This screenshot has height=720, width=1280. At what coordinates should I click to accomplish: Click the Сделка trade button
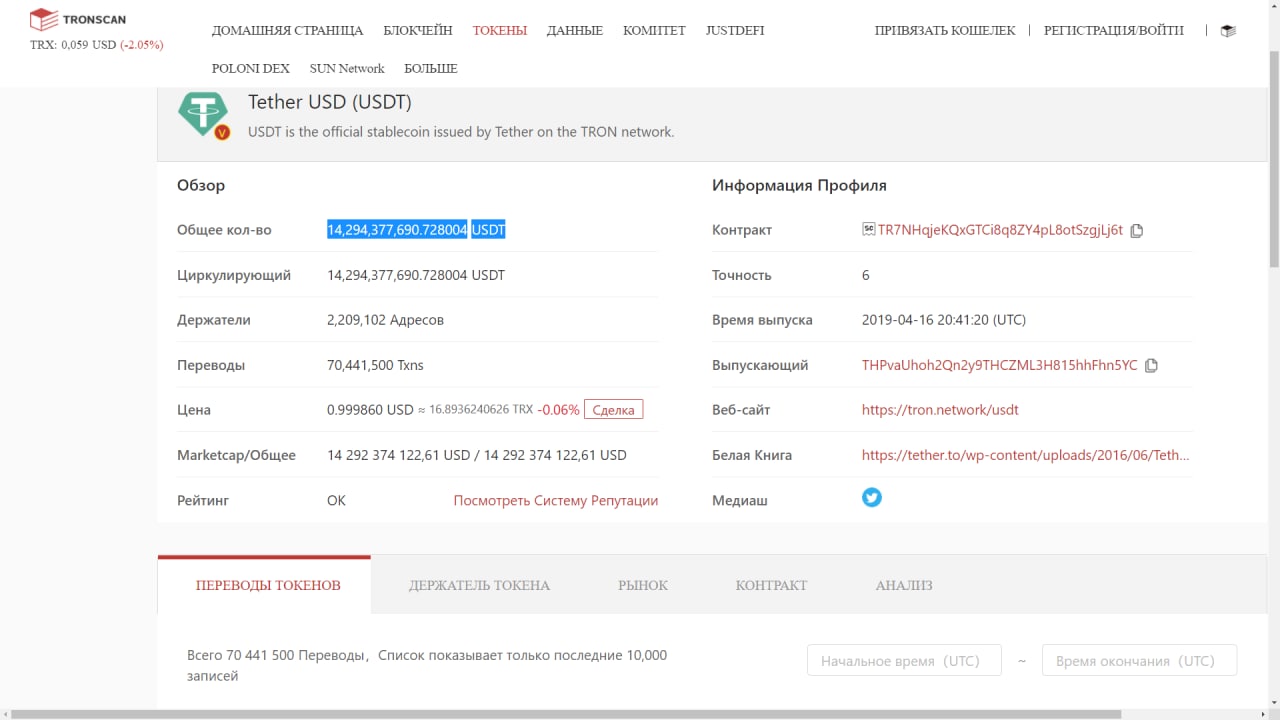point(614,410)
